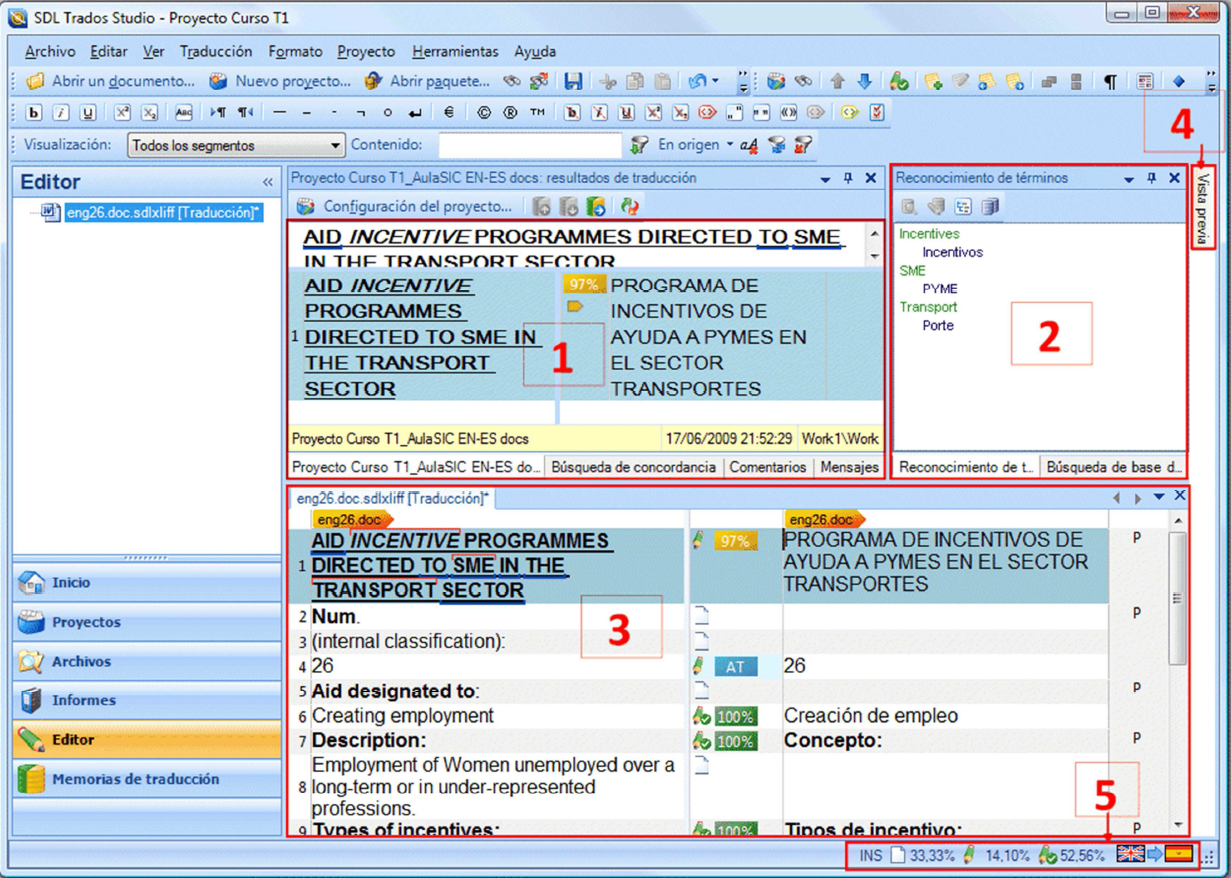Apply filter funnel with green arrow icon
Screen dimensions: 1231x878
point(640,145)
